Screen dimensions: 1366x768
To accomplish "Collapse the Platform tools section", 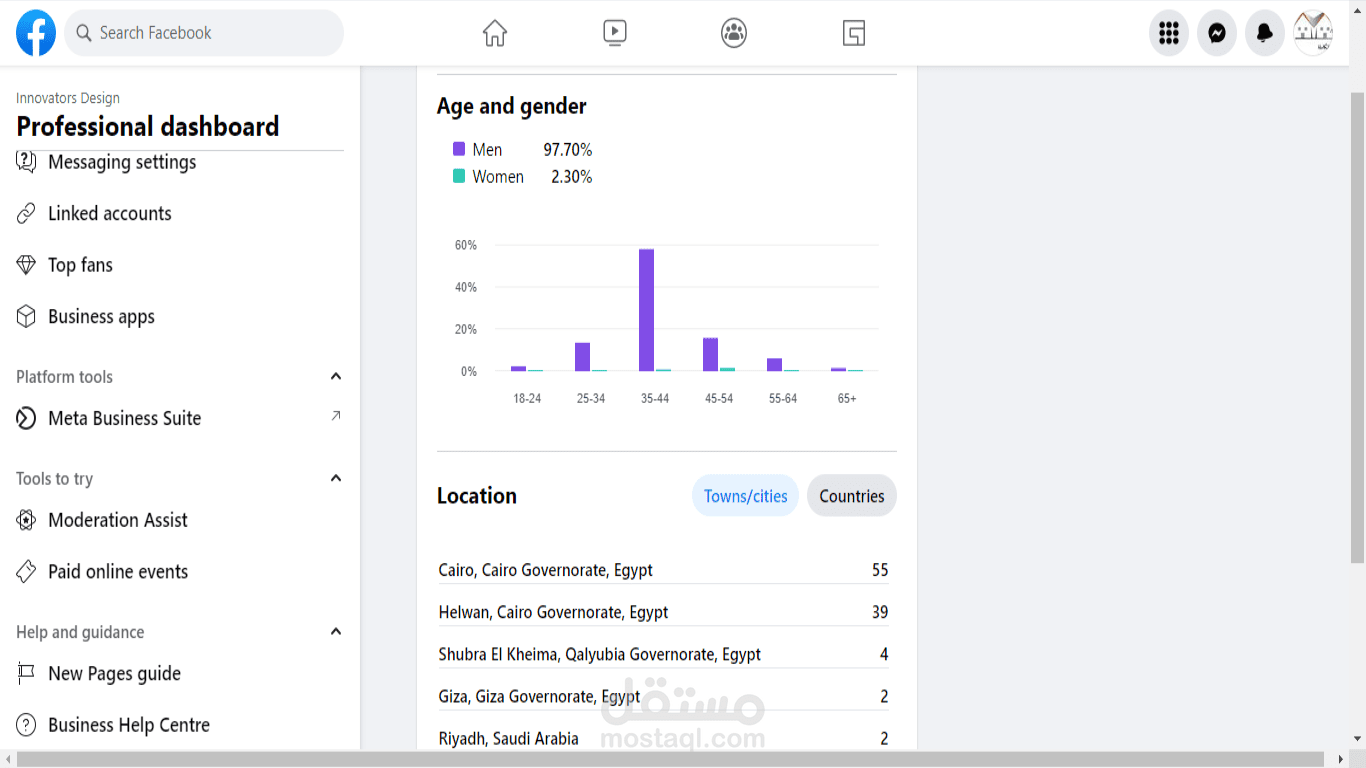I will click(x=336, y=377).
